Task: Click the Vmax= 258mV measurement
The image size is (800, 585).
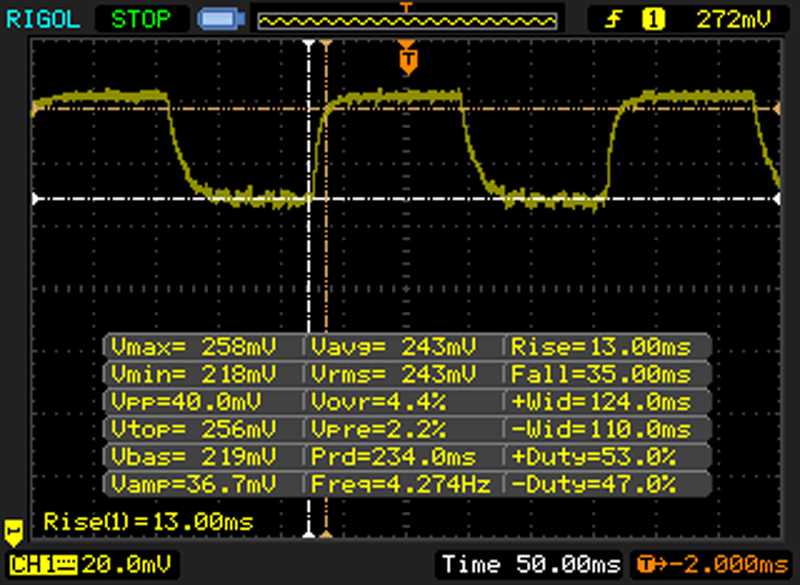Action: pyautogui.click(x=194, y=347)
